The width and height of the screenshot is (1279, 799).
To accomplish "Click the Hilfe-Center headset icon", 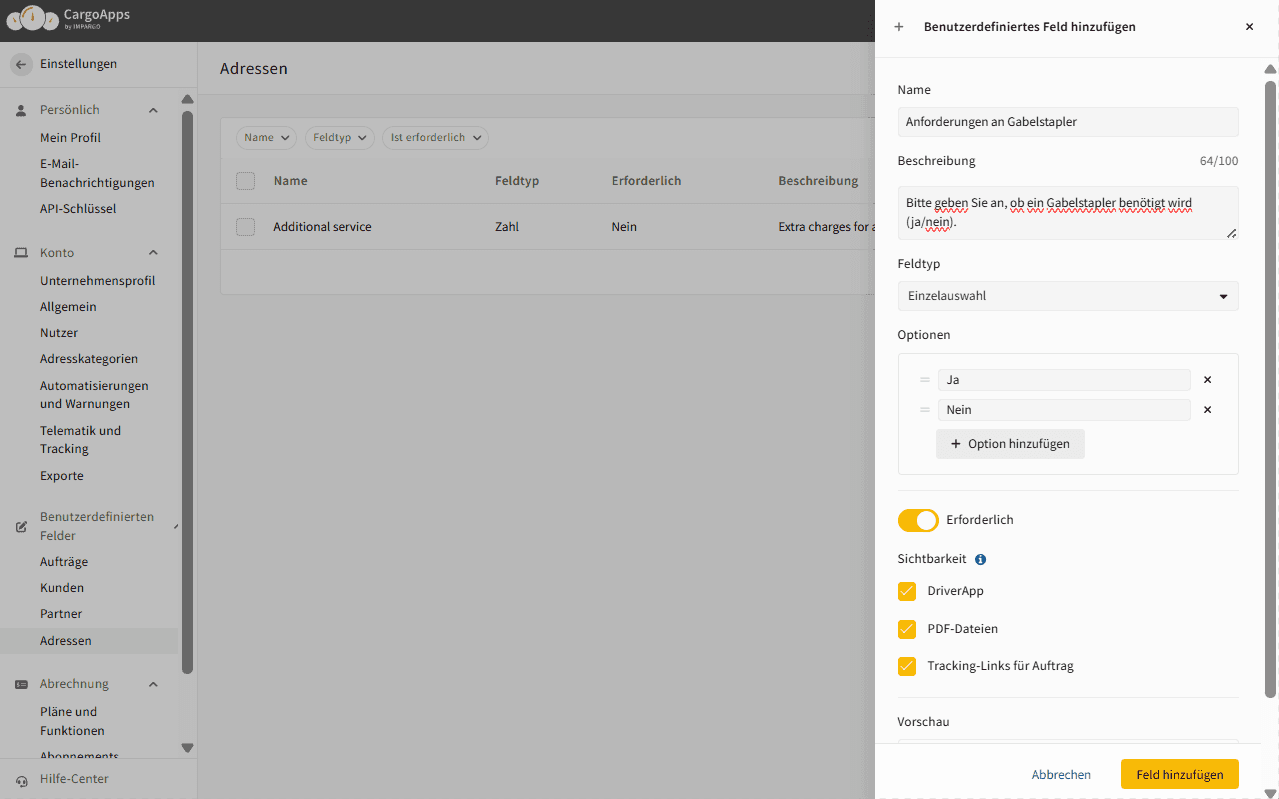I will coord(22,780).
